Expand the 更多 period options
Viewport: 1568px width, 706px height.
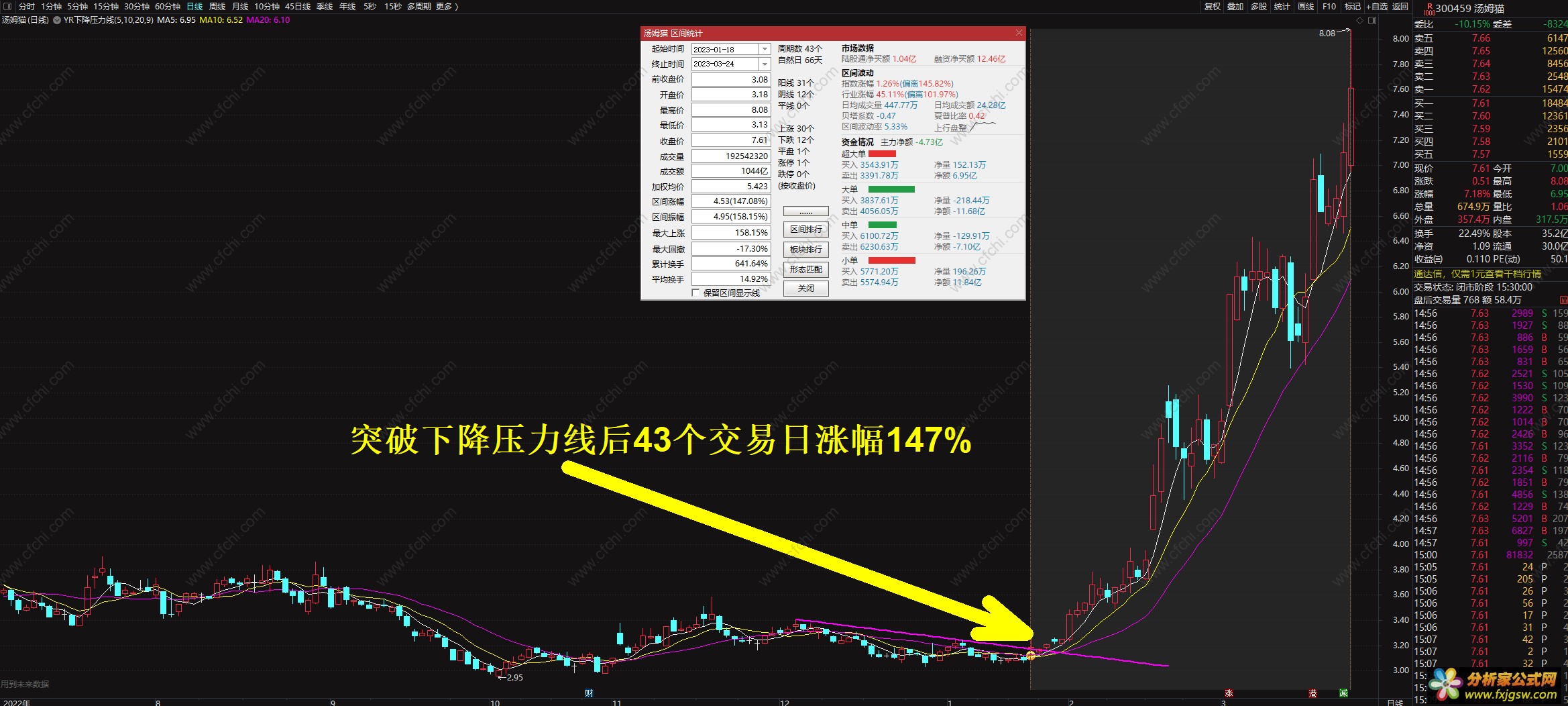point(447,6)
